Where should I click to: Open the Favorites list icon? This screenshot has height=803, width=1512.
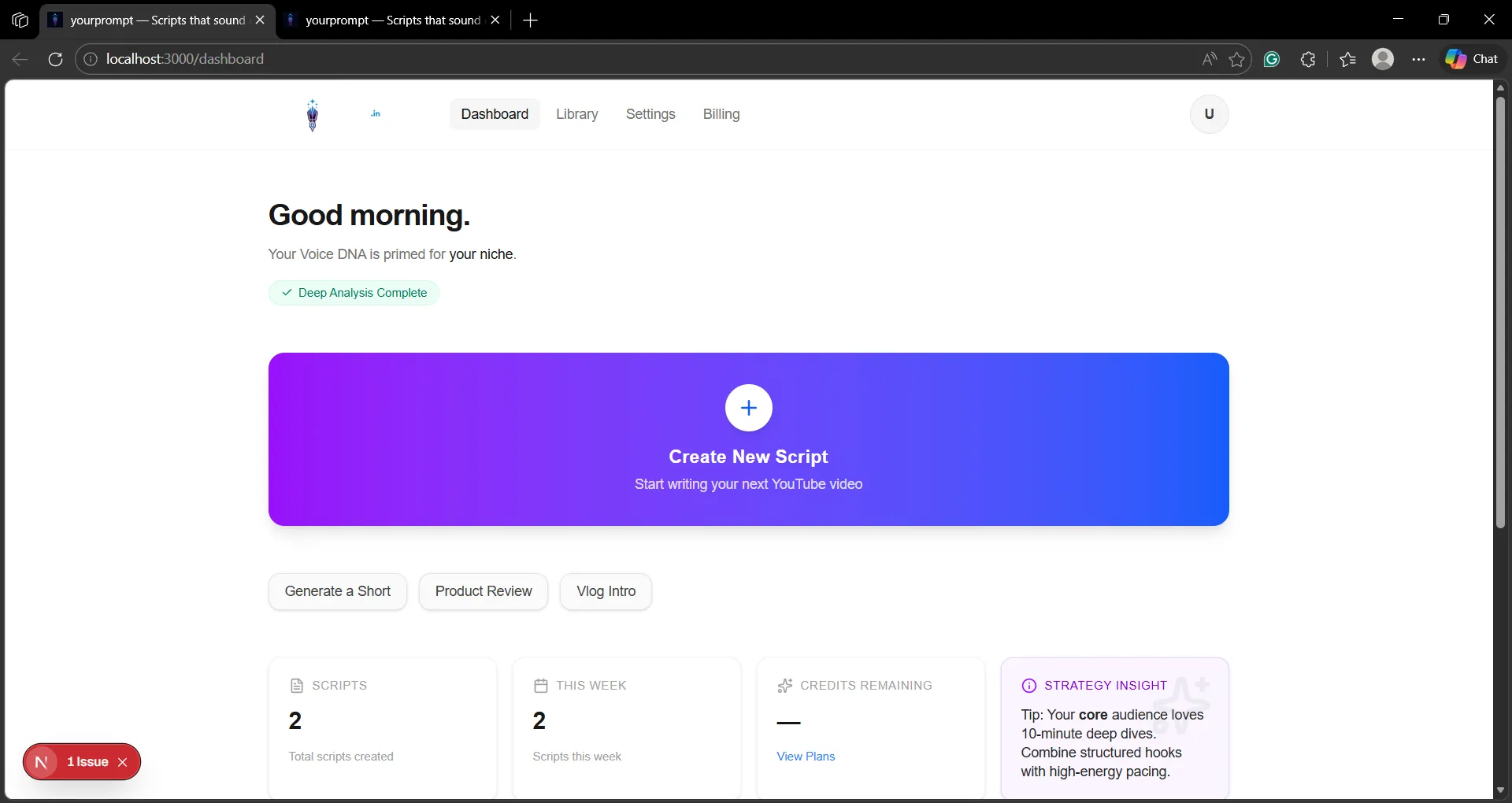[1347, 59]
